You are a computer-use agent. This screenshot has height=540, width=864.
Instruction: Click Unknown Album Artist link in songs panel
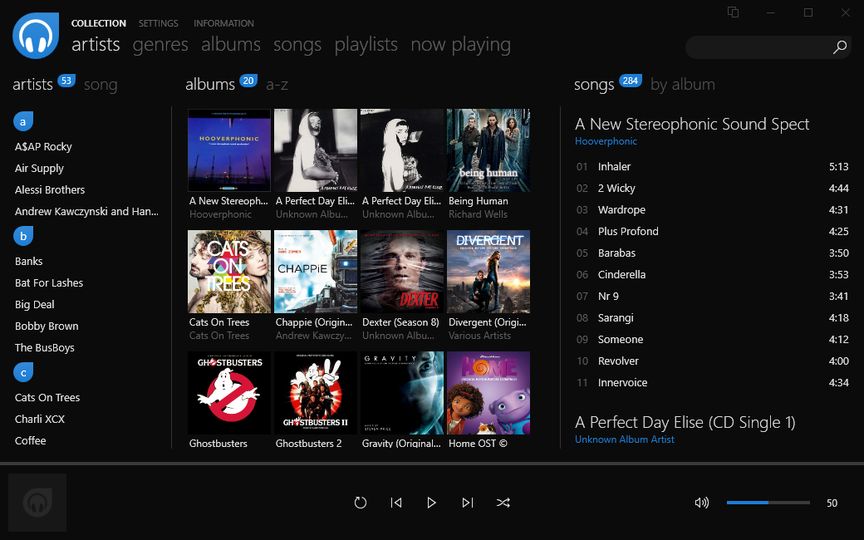point(624,439)
